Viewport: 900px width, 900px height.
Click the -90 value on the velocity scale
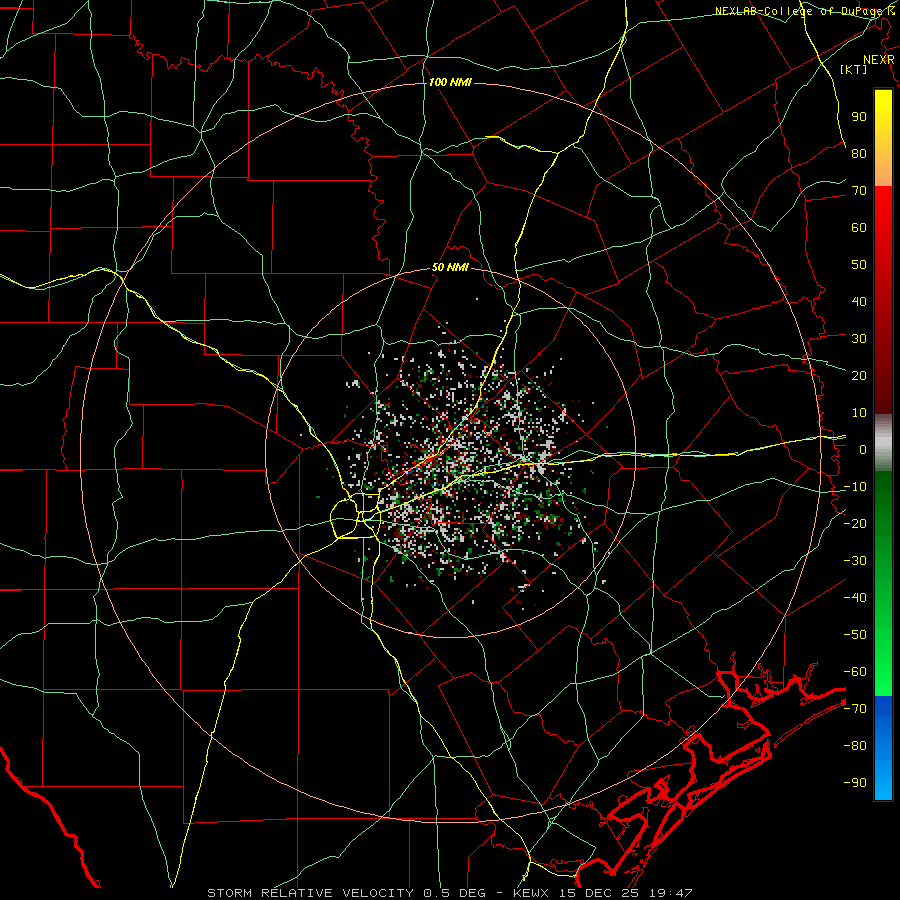pyautogui.click(x=855, y=783)
